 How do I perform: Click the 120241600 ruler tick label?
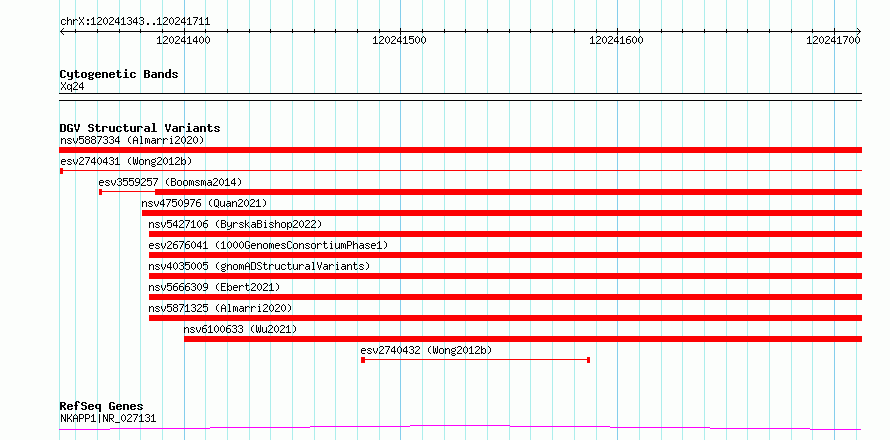[616, 40]
